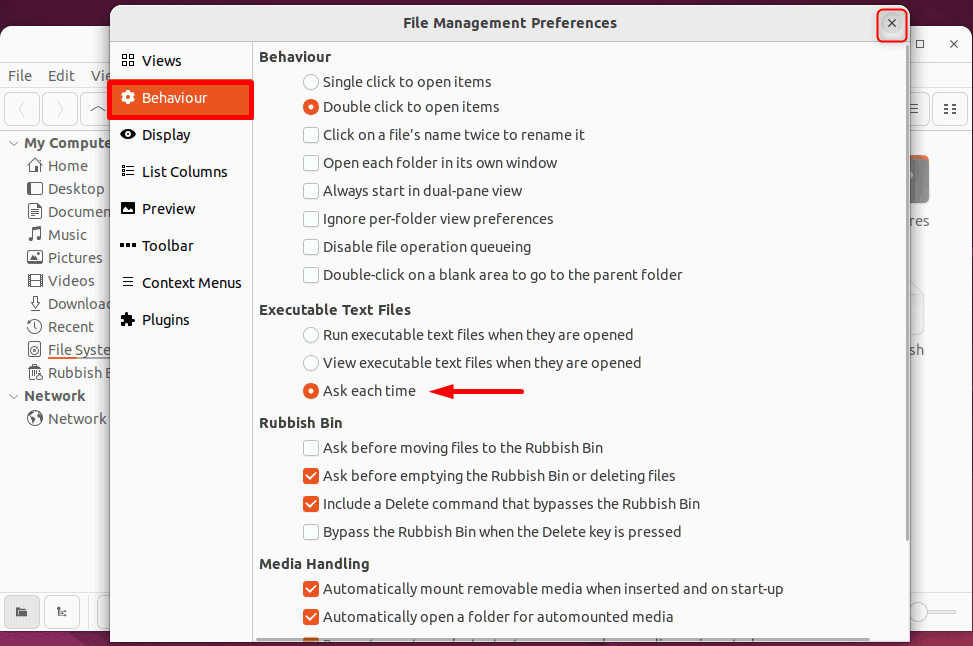Uncheck Ask before emptying the Rubbish Bin
The height and width of the screenshot is (646, 973).
tap(311, 476)
